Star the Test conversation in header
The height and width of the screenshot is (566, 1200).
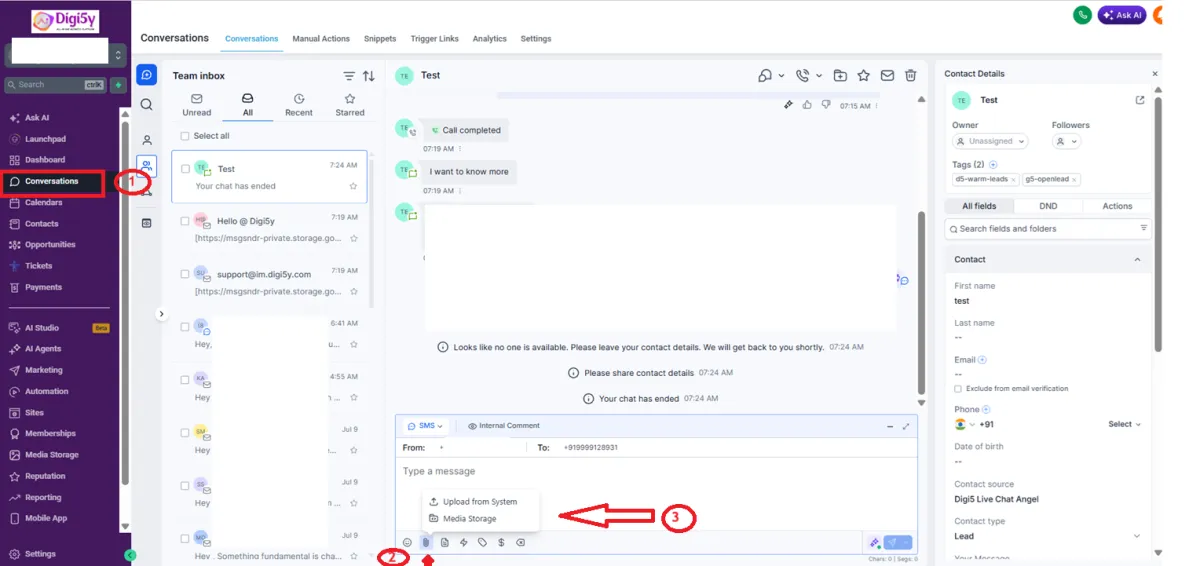(863, 75)
